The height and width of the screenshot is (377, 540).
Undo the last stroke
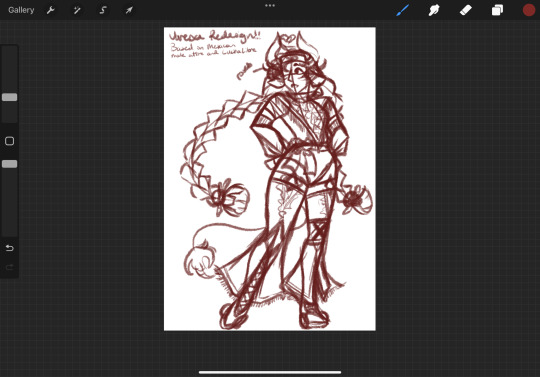pyautogui.click(x=10, y=248)
